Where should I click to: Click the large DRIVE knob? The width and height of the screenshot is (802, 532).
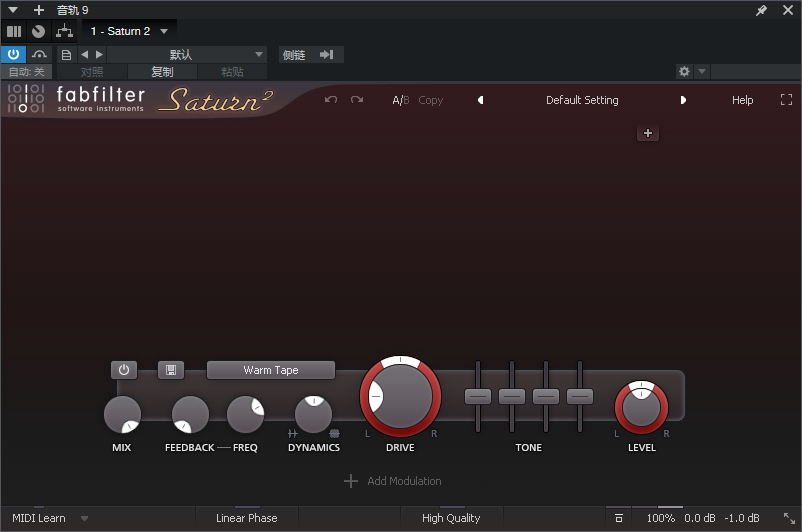pos(400,396)
